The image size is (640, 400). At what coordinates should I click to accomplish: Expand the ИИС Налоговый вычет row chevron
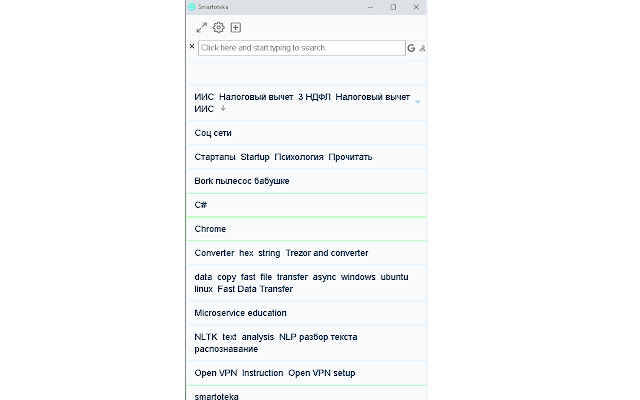point(418,101)
